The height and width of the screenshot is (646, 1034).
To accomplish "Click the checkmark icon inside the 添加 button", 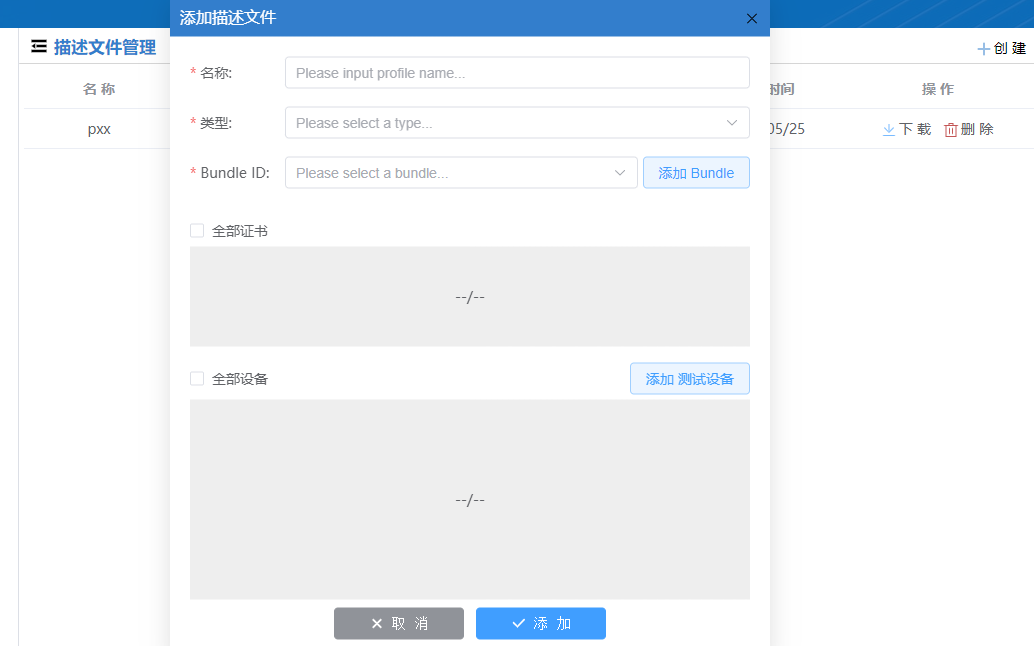I will [x=521, y=623].
